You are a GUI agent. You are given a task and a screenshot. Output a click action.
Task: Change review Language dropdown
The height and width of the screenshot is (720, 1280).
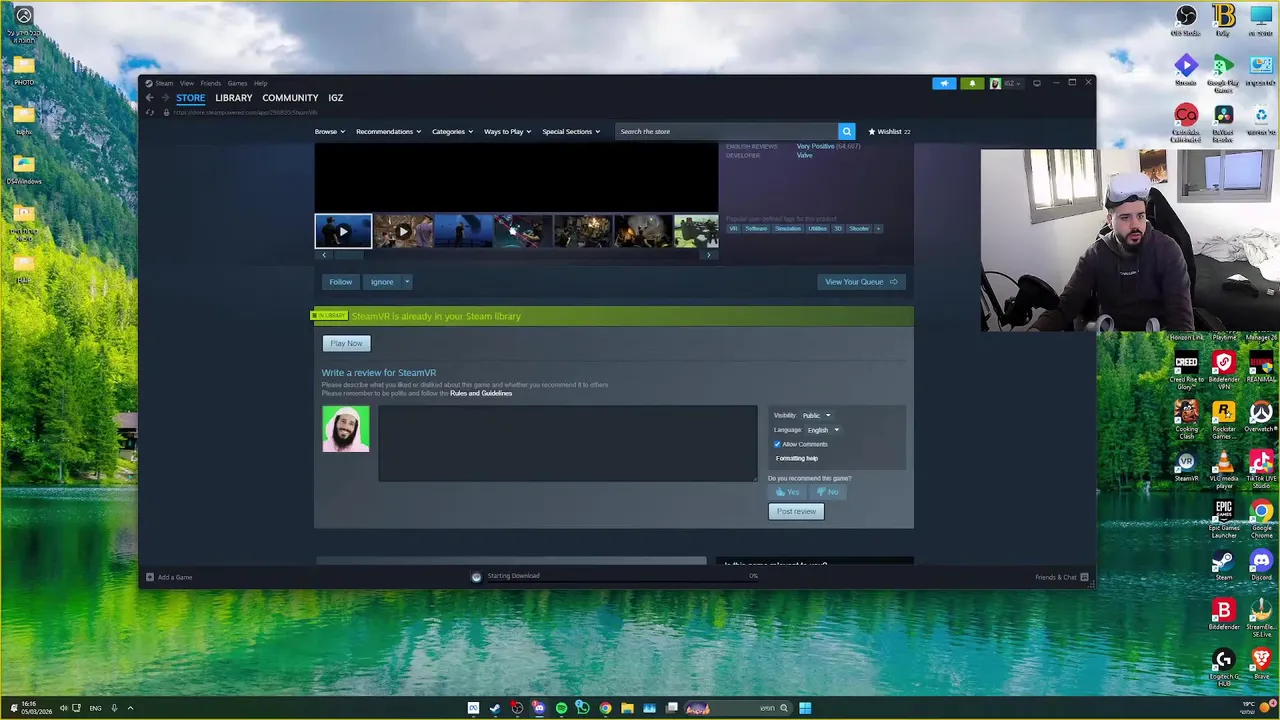823,430
